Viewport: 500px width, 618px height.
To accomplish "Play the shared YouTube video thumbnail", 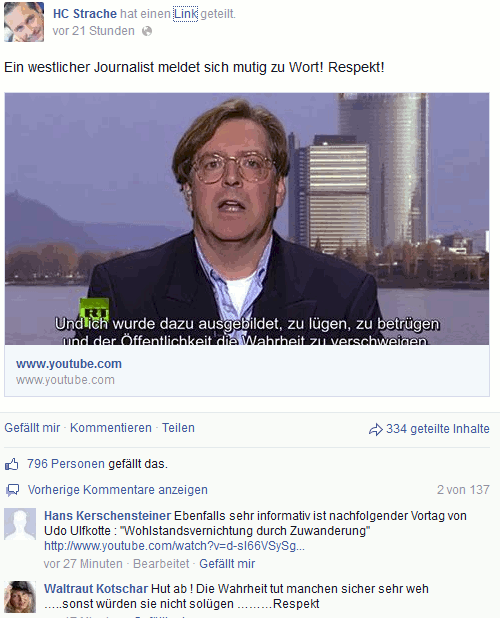I will tap(247, 219).
